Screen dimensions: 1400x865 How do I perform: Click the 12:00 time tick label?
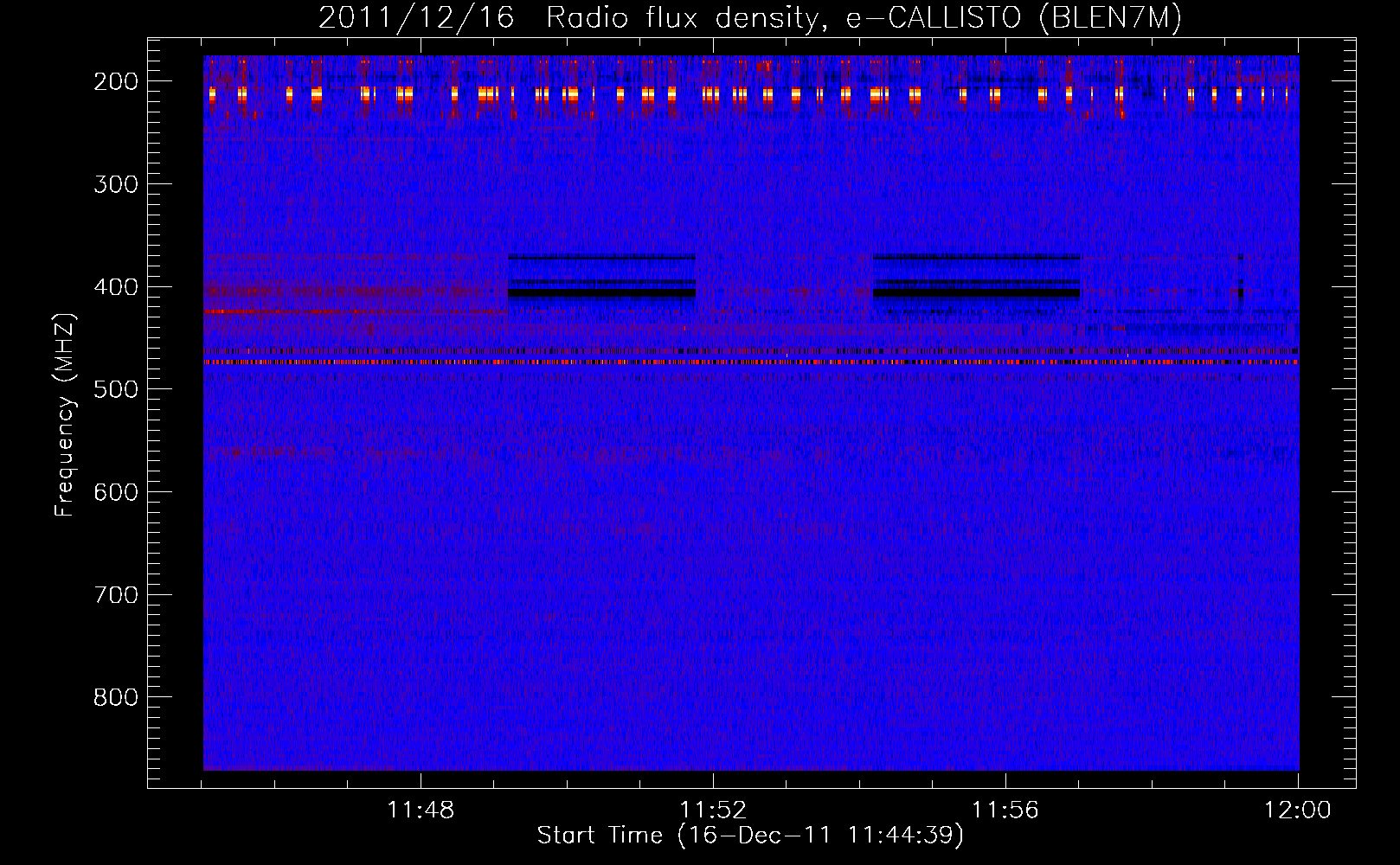click(1298, 811)
